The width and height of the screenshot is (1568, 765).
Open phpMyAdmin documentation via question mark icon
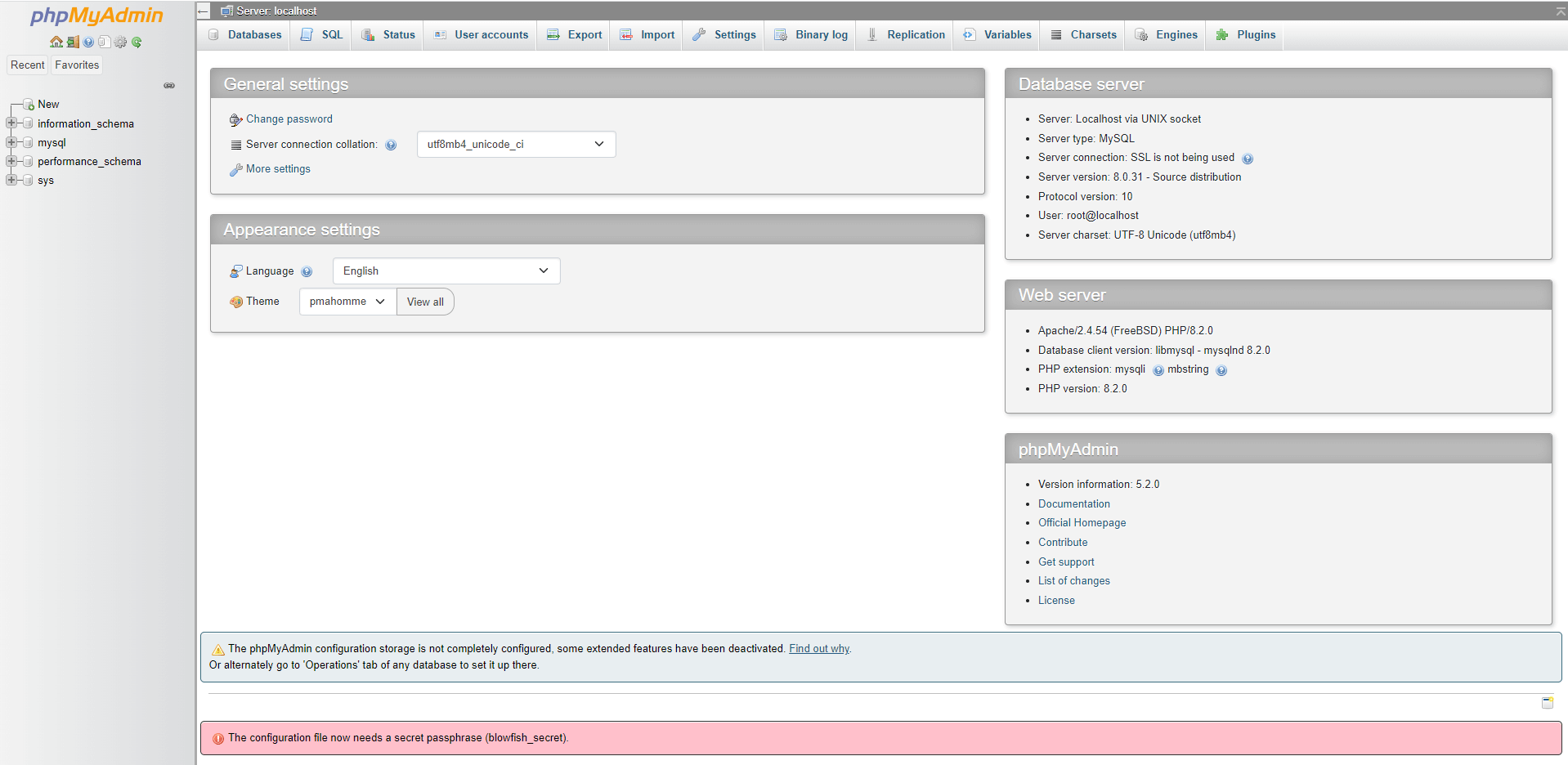(x=88, y=42)
